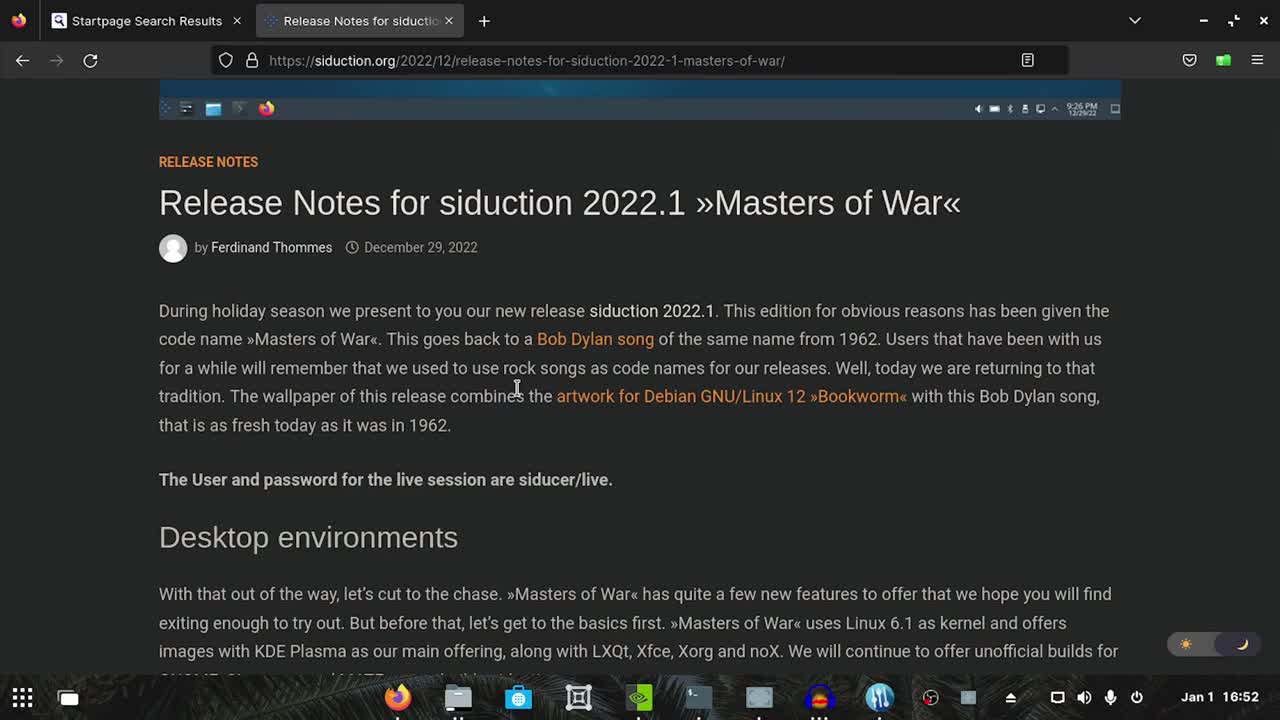Screen dimensions: 1280x720
Task: Click the Desktop environments heading
Action: coord(308,537)
